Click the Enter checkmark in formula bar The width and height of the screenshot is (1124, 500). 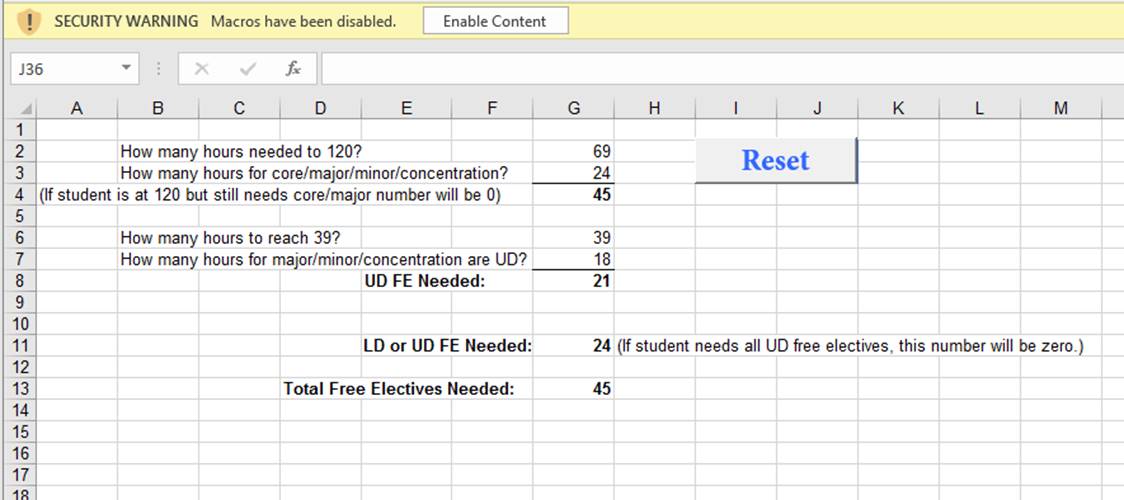pyautogui.click(x=247, y=69)
